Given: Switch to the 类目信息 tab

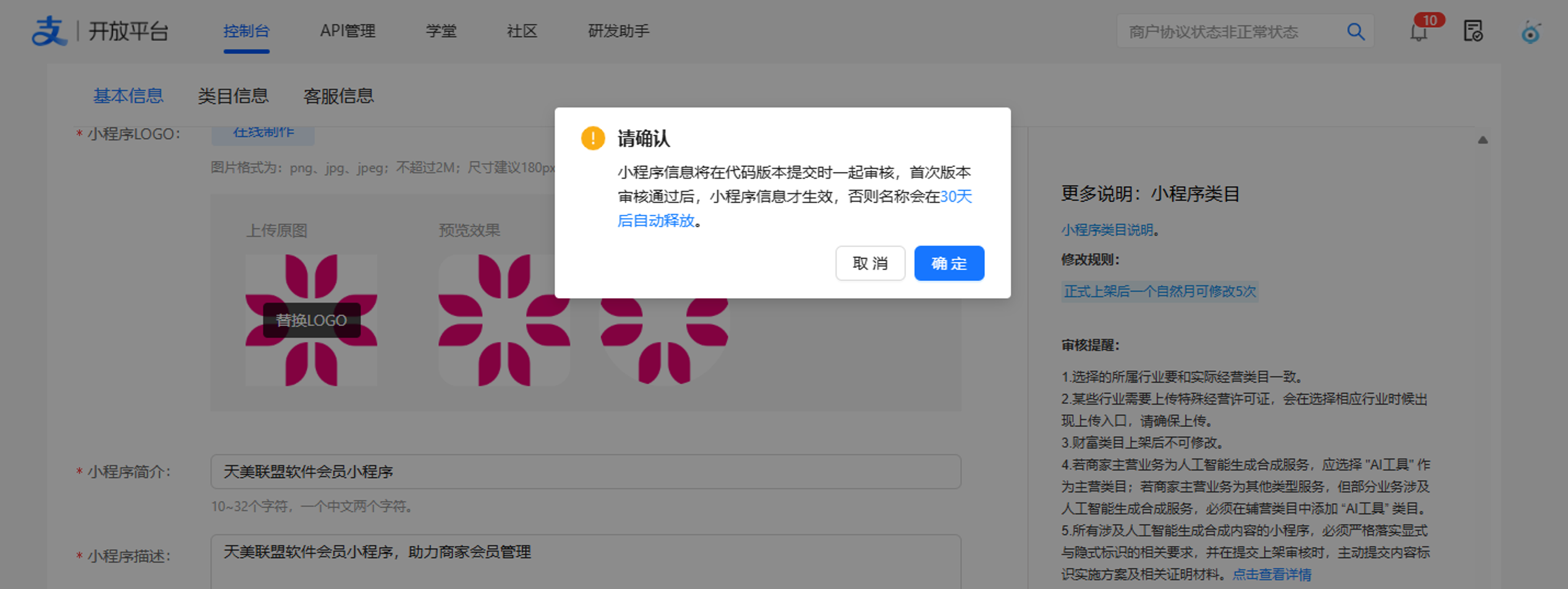Looking at the screenshot, I should point(233,96).
